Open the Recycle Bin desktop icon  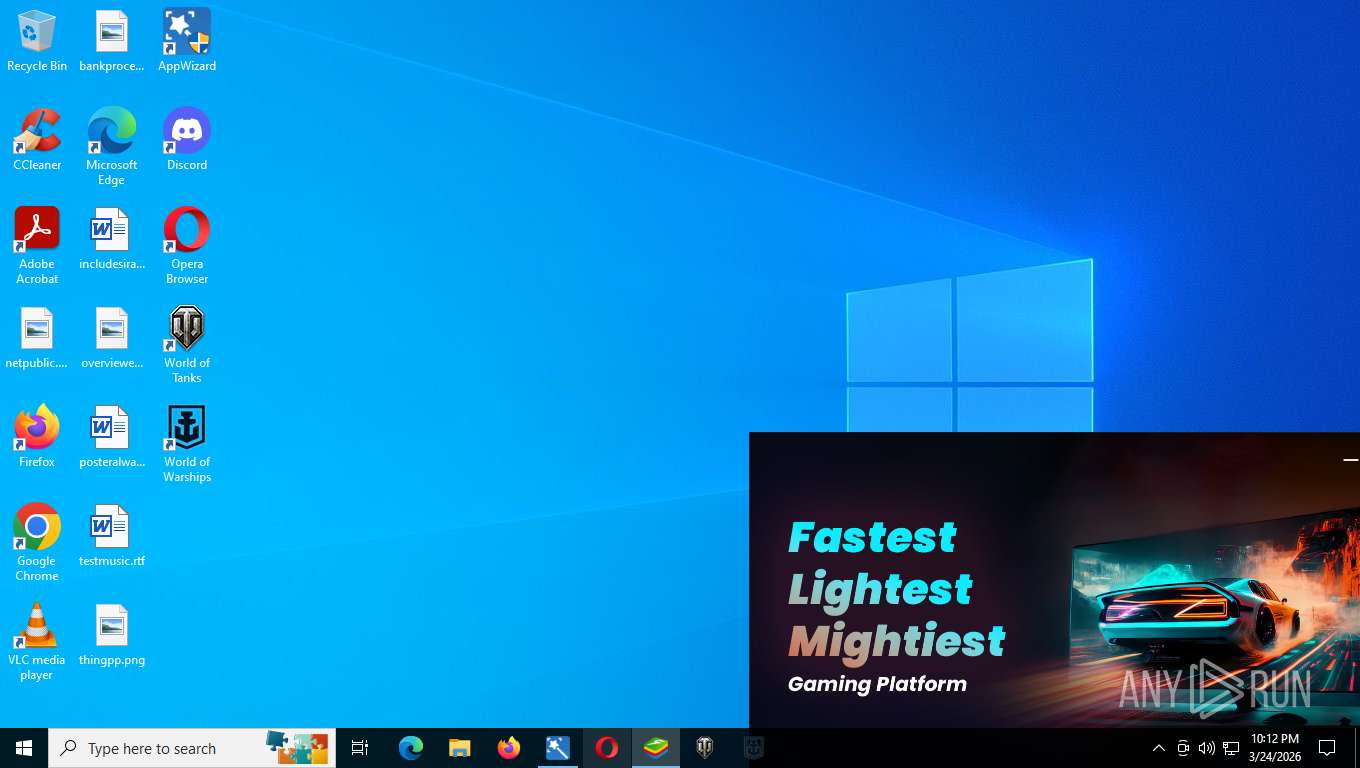37,41
